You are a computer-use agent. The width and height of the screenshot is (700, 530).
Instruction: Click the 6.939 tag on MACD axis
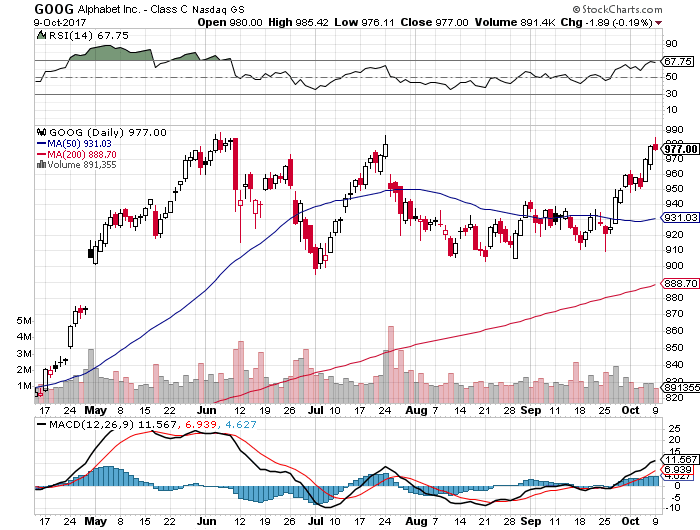[x=678, y=469]
